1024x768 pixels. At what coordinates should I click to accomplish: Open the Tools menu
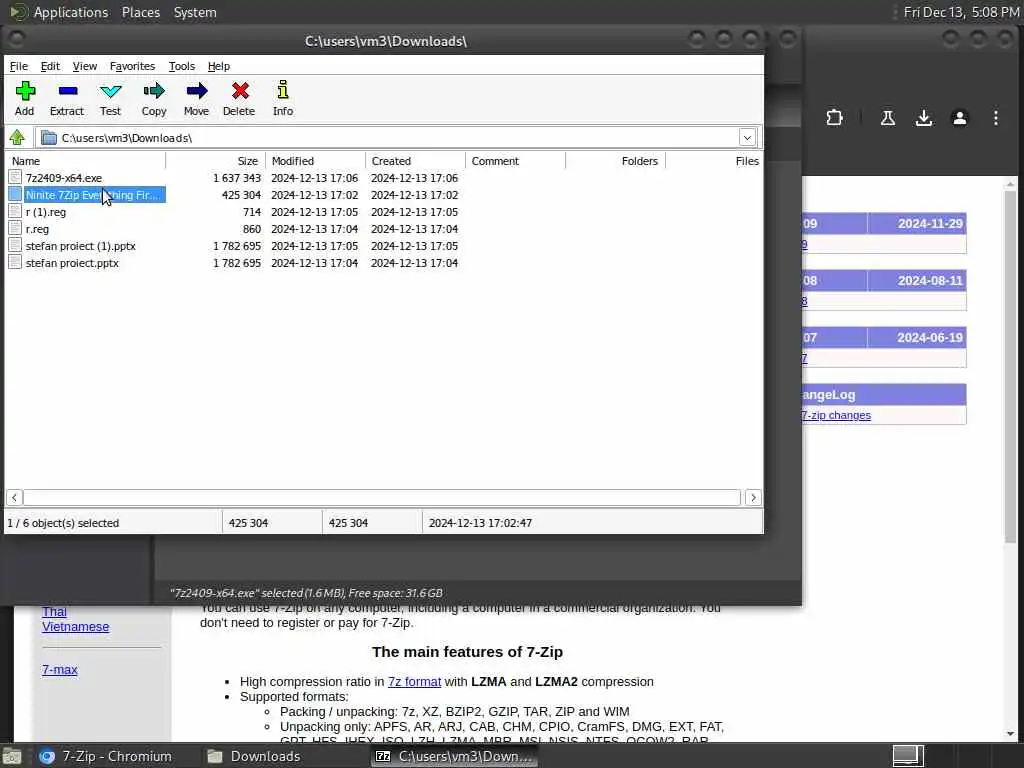tap(182, 66)
